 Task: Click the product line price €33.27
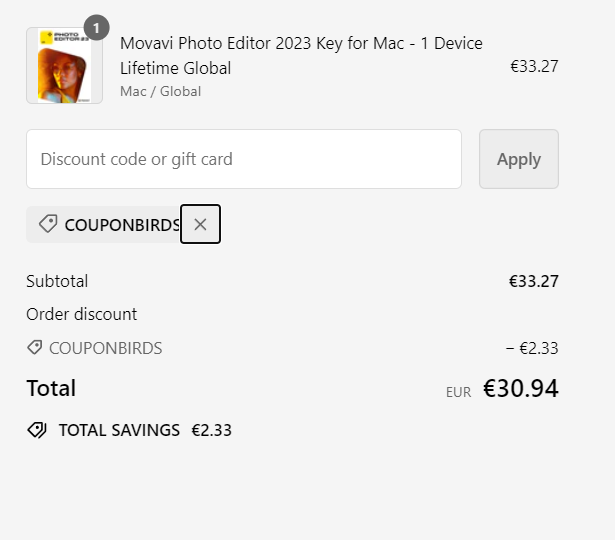(534, 67)
